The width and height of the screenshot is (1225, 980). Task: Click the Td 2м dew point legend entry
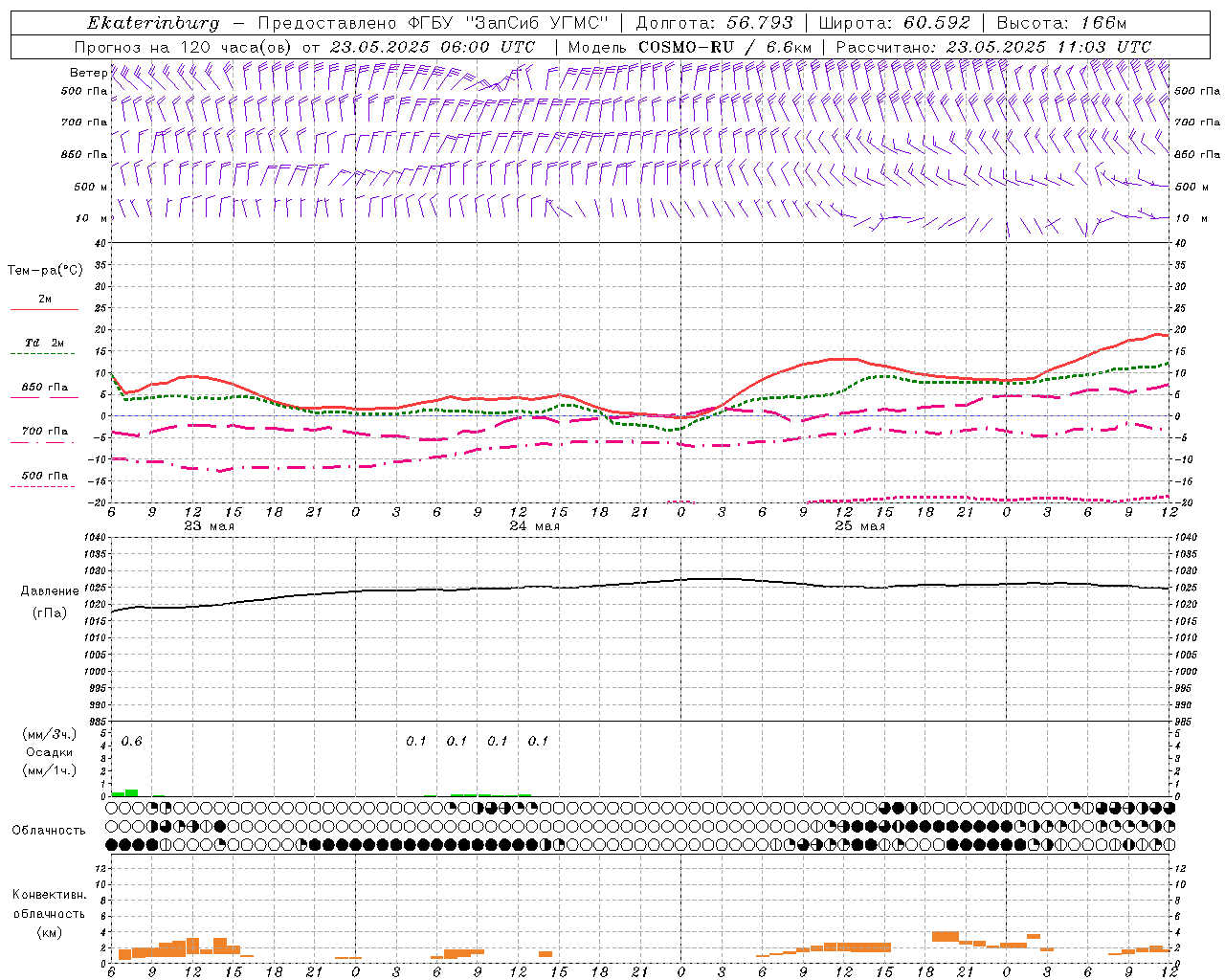[x=45, y=343]
